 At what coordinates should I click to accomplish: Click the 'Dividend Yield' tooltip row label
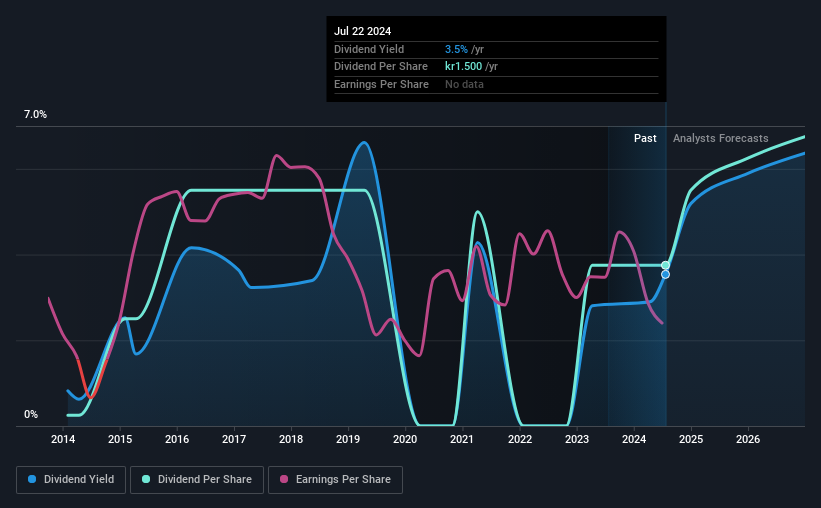pyautogui.click(x=369, y=49)
